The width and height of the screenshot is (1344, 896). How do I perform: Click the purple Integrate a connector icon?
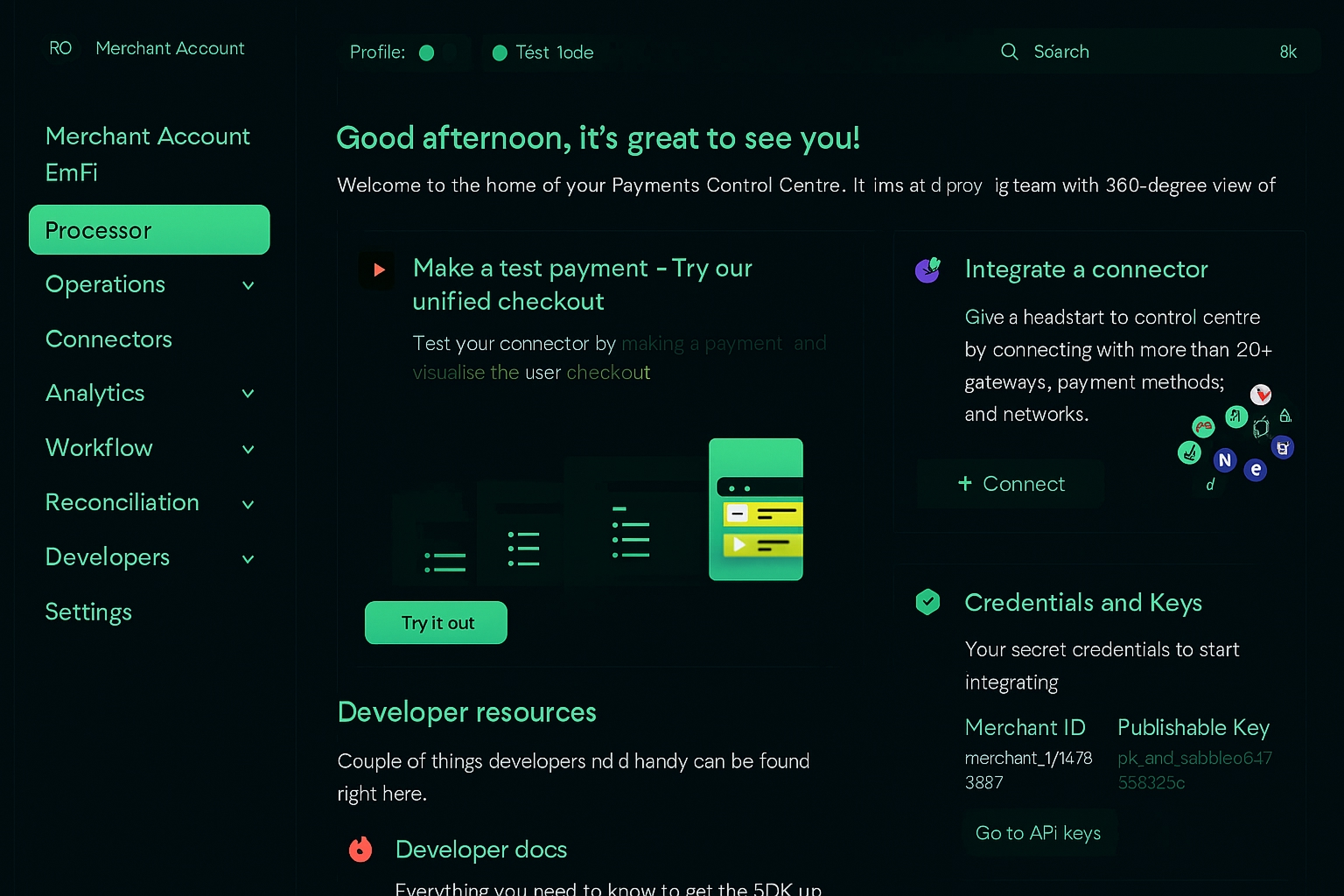click(x=927, y=269)
